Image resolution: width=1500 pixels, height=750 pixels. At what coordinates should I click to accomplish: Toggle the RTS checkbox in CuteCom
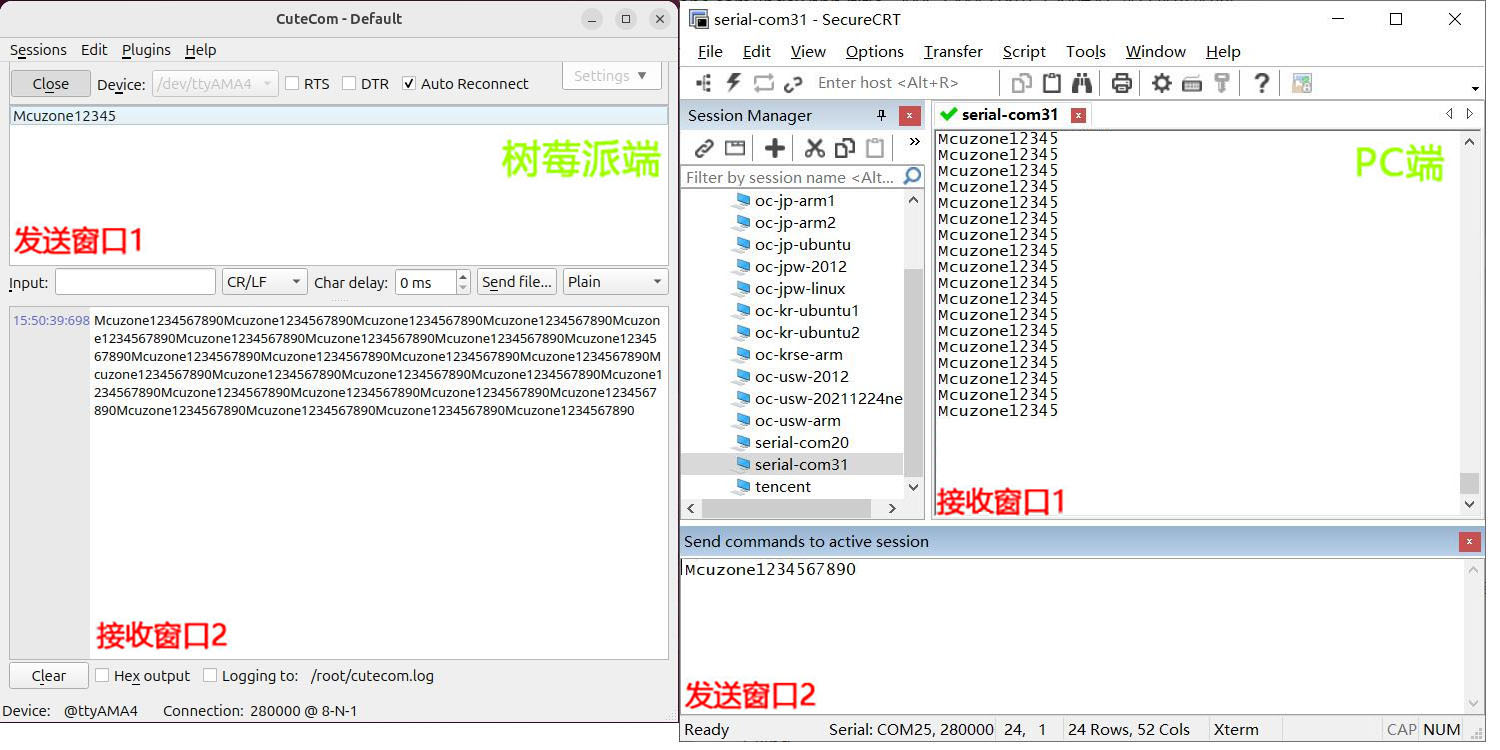point(293,84)
